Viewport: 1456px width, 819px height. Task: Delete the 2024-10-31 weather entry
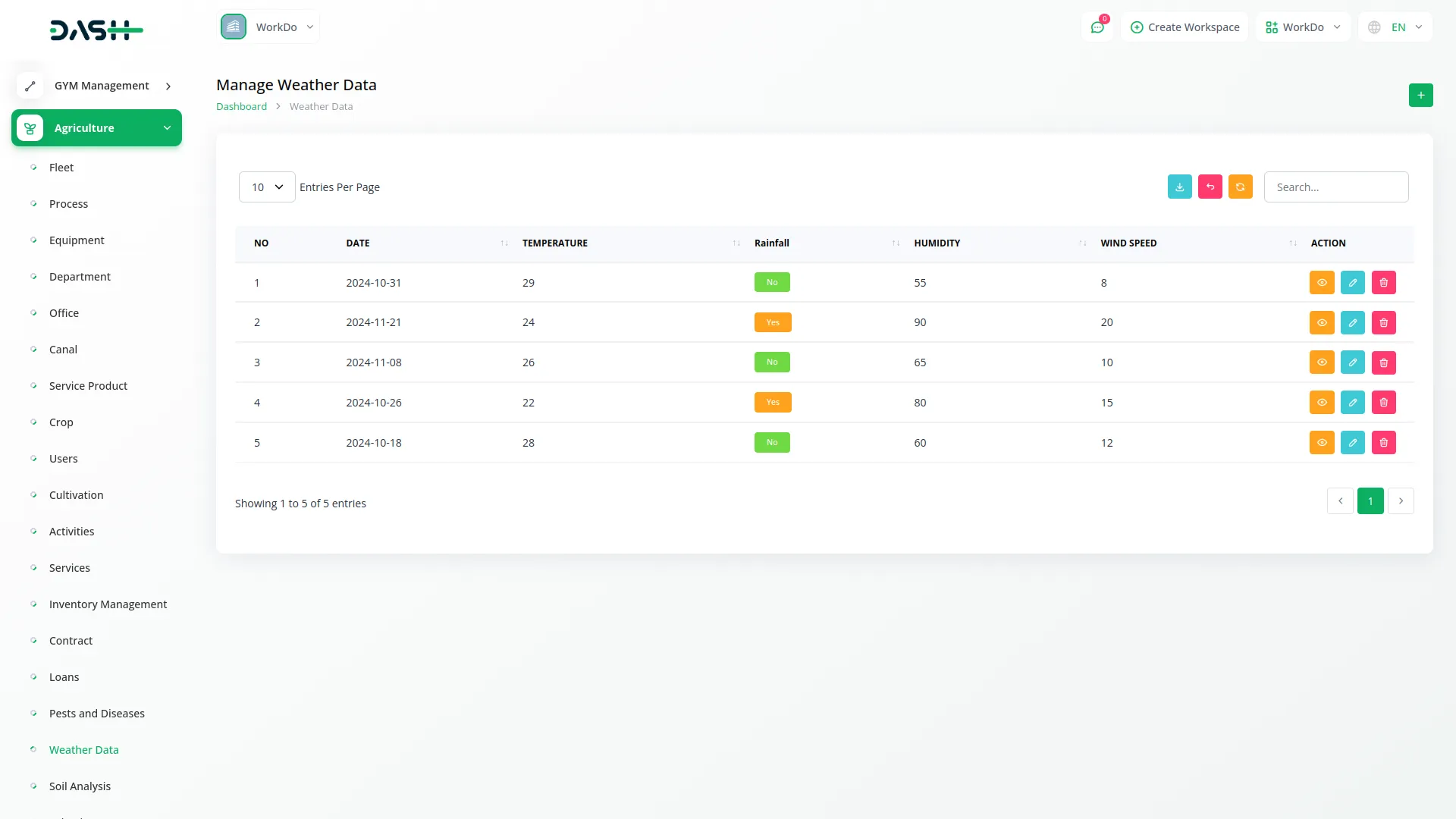point(1383,283)
